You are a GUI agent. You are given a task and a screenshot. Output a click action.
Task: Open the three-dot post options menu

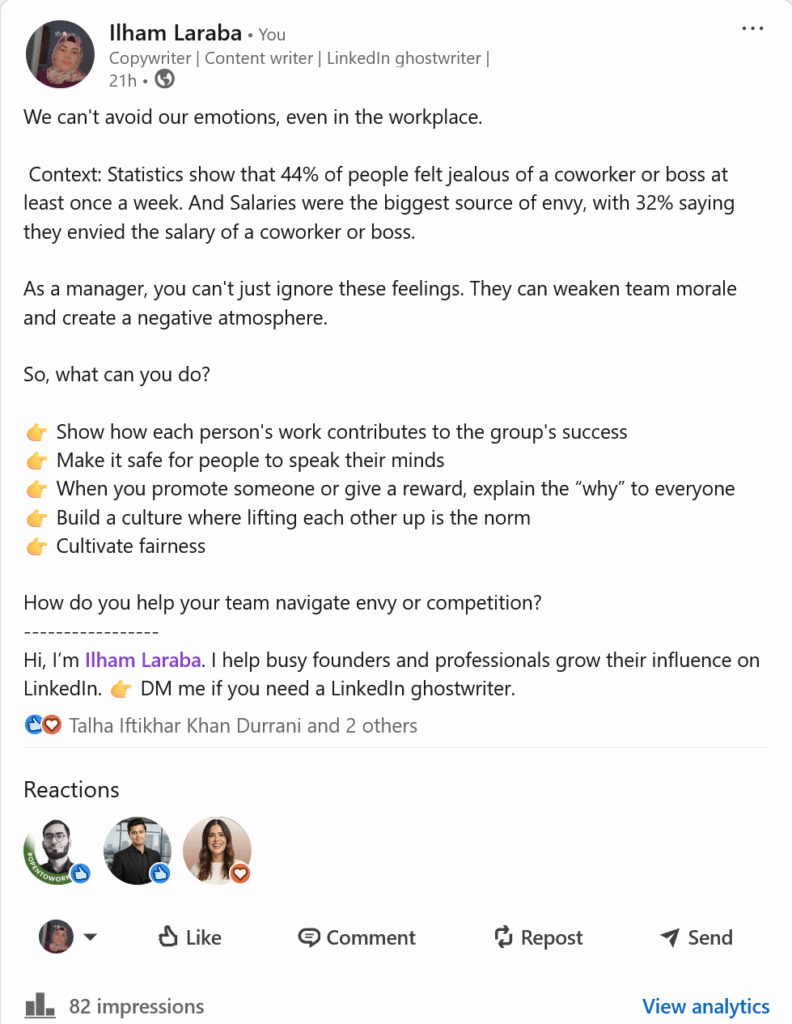[x=752, y=29]
